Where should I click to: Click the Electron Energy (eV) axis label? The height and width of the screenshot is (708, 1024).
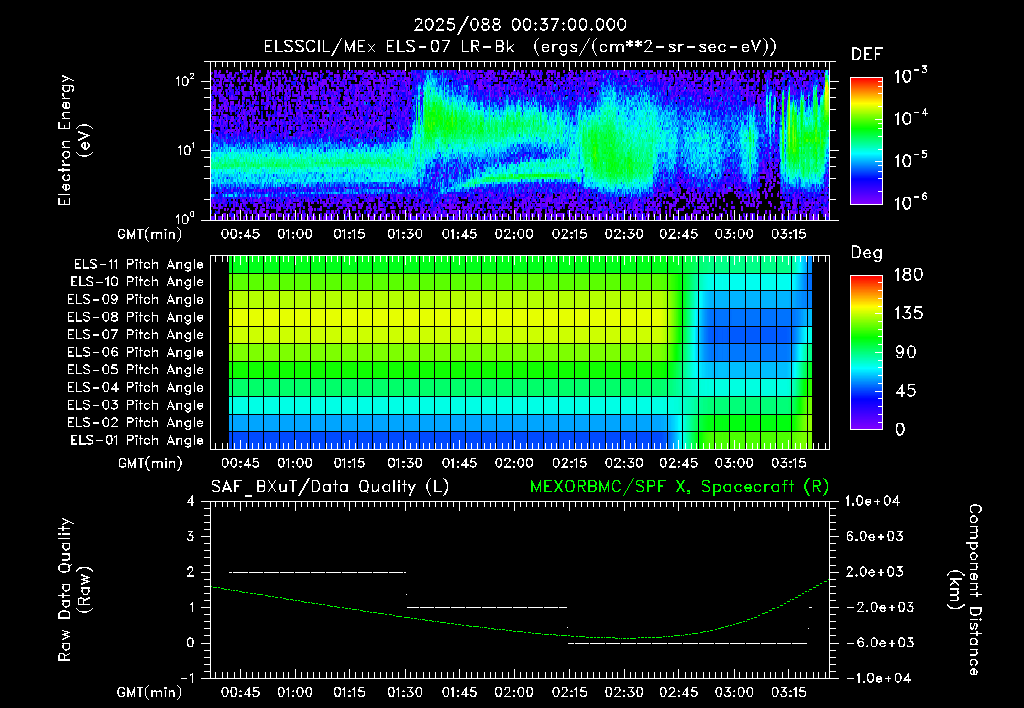pyautogui.click(x=74, y=140)
